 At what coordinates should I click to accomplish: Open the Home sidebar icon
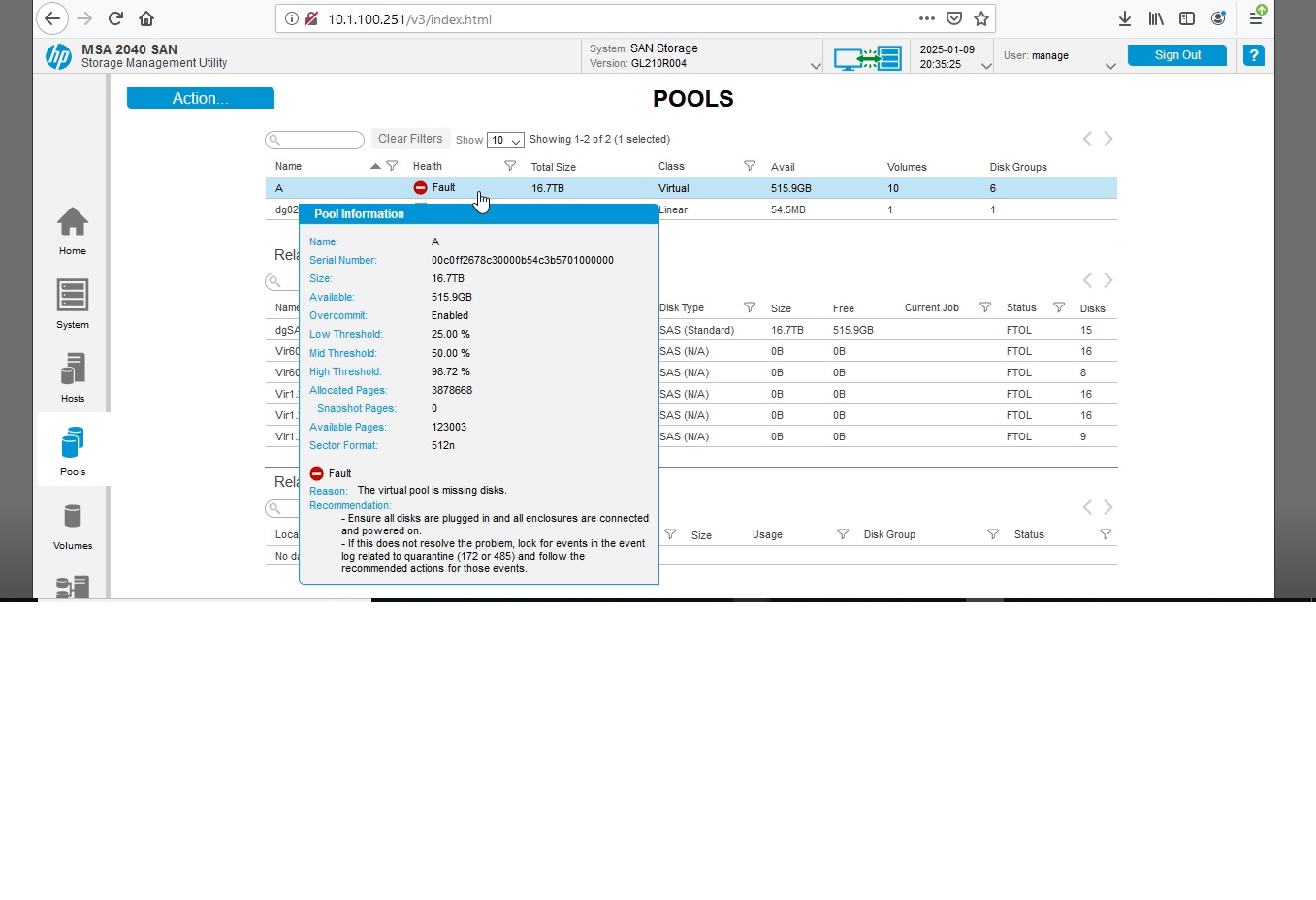click(x=73, y=222)
